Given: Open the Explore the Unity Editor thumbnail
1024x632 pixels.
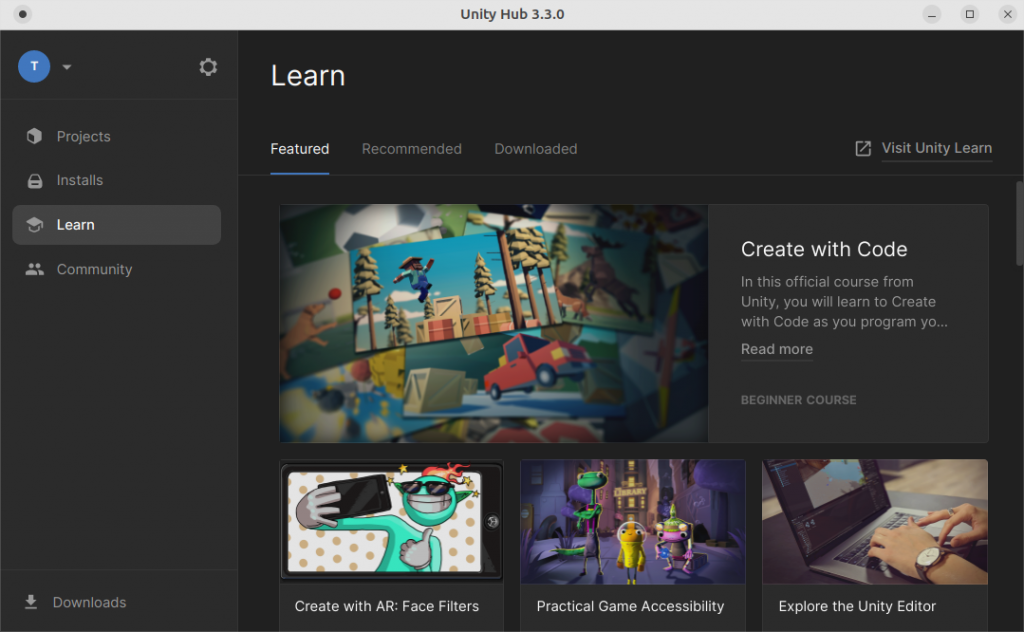Looking at the screenshot, I should click(875, 521).
